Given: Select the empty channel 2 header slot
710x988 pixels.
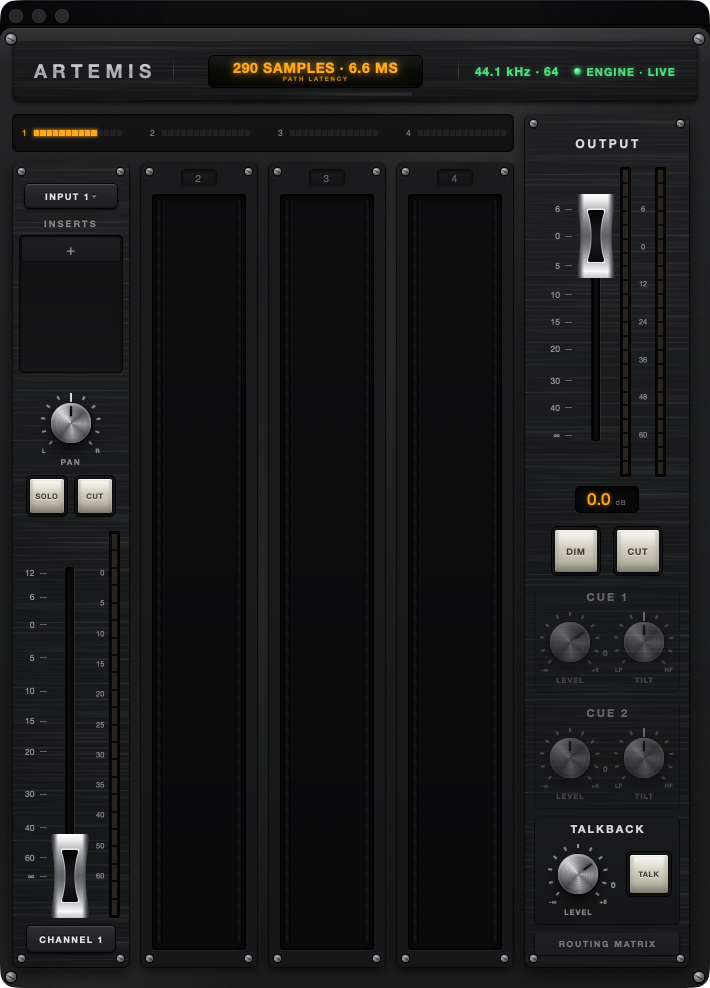Looking at the screenshot, I should tap(198, 178).
